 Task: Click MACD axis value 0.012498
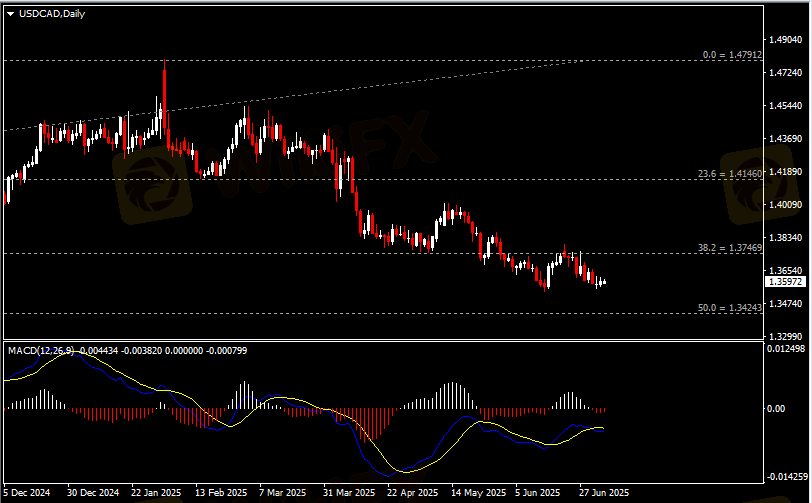[786, 349]
